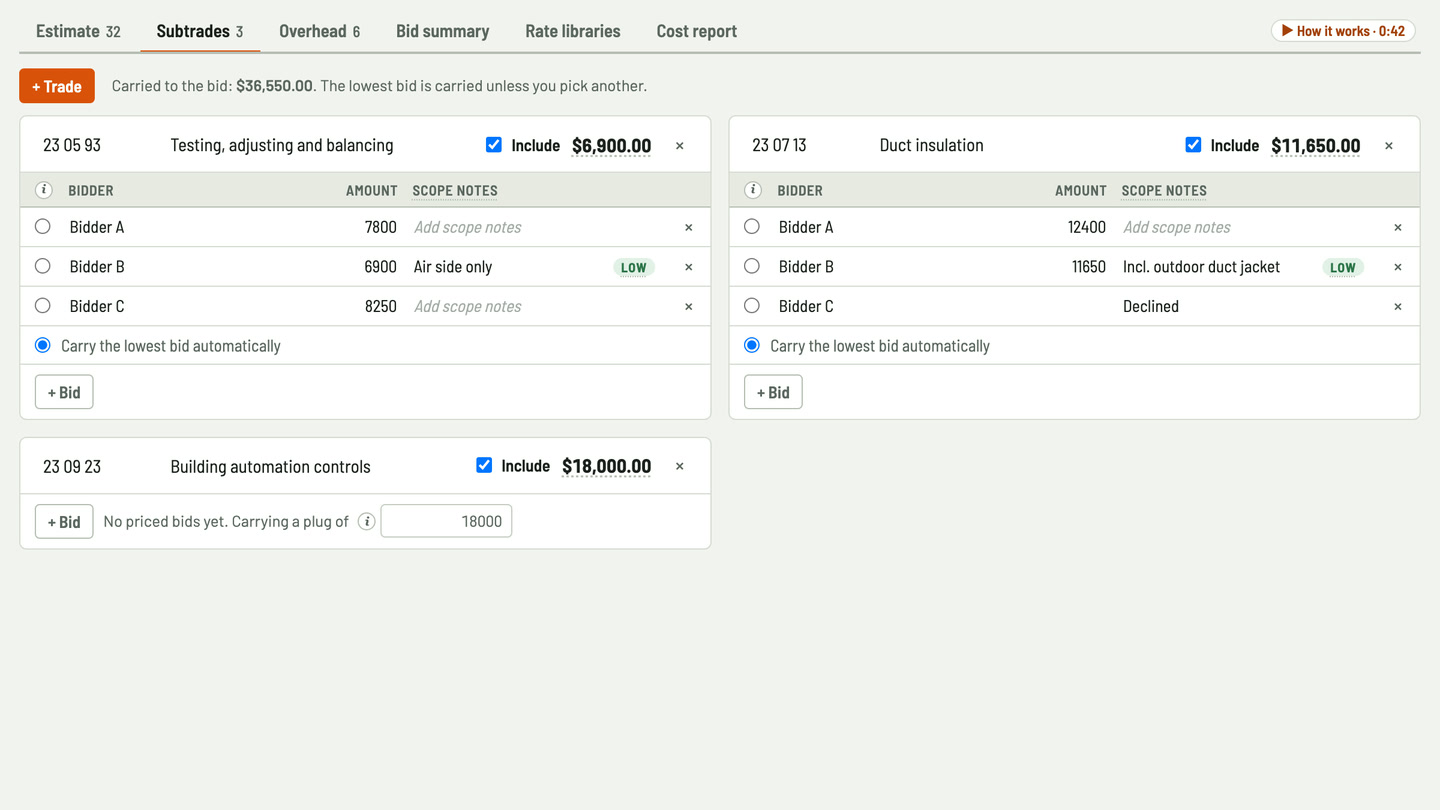Delete Bidder B's 11650 bid row
Screen dimensions: 1440x810
(1398, 267)
